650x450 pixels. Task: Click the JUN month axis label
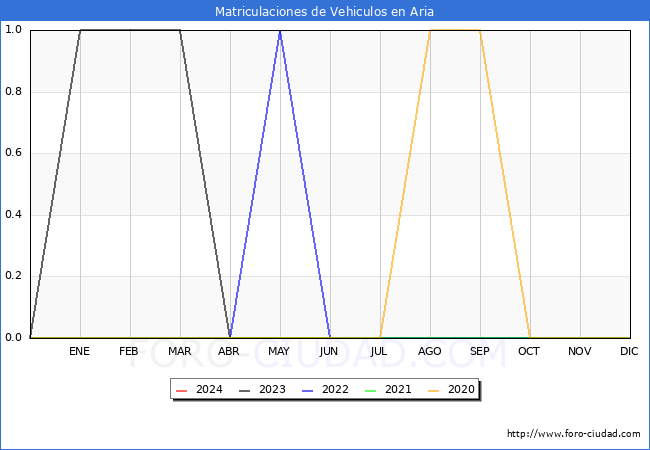[329, 351]
